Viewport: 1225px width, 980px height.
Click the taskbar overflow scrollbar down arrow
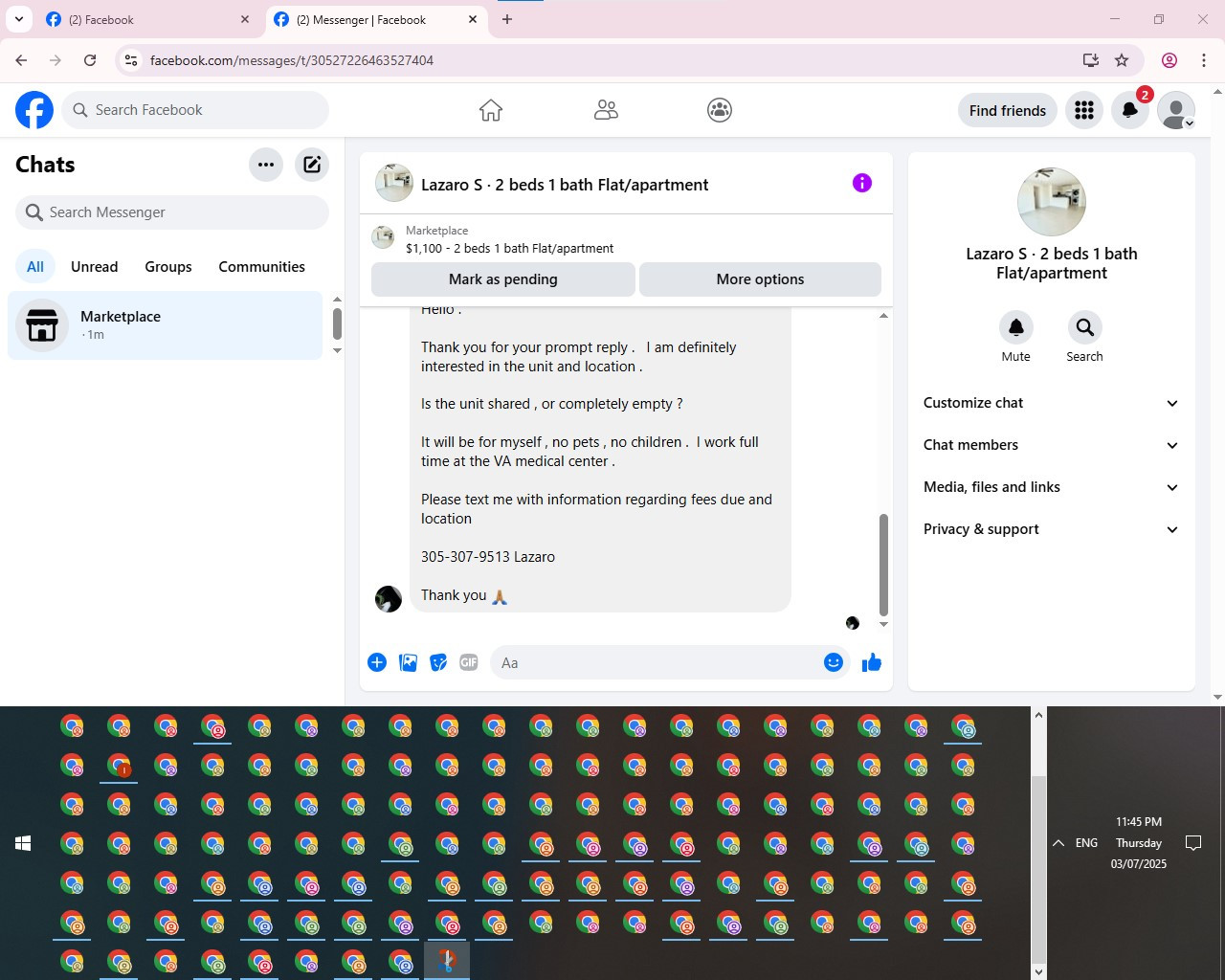1038,971
